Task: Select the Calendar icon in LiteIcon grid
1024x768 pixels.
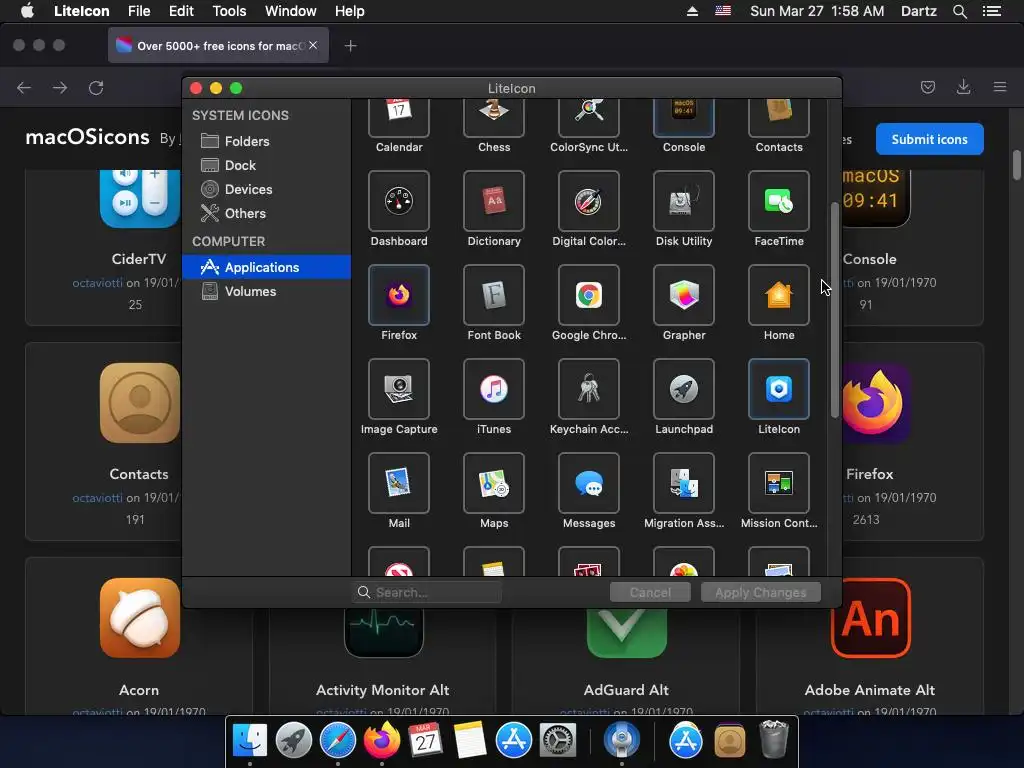Action: coord(398,118)
